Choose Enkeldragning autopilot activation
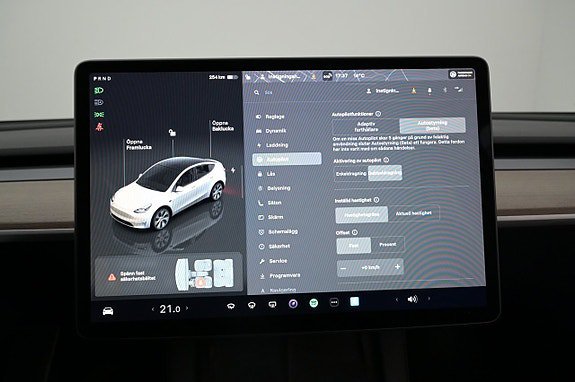The width and height of the screenshot is (575, 382). pyautogui.click(x=351, y=174)
